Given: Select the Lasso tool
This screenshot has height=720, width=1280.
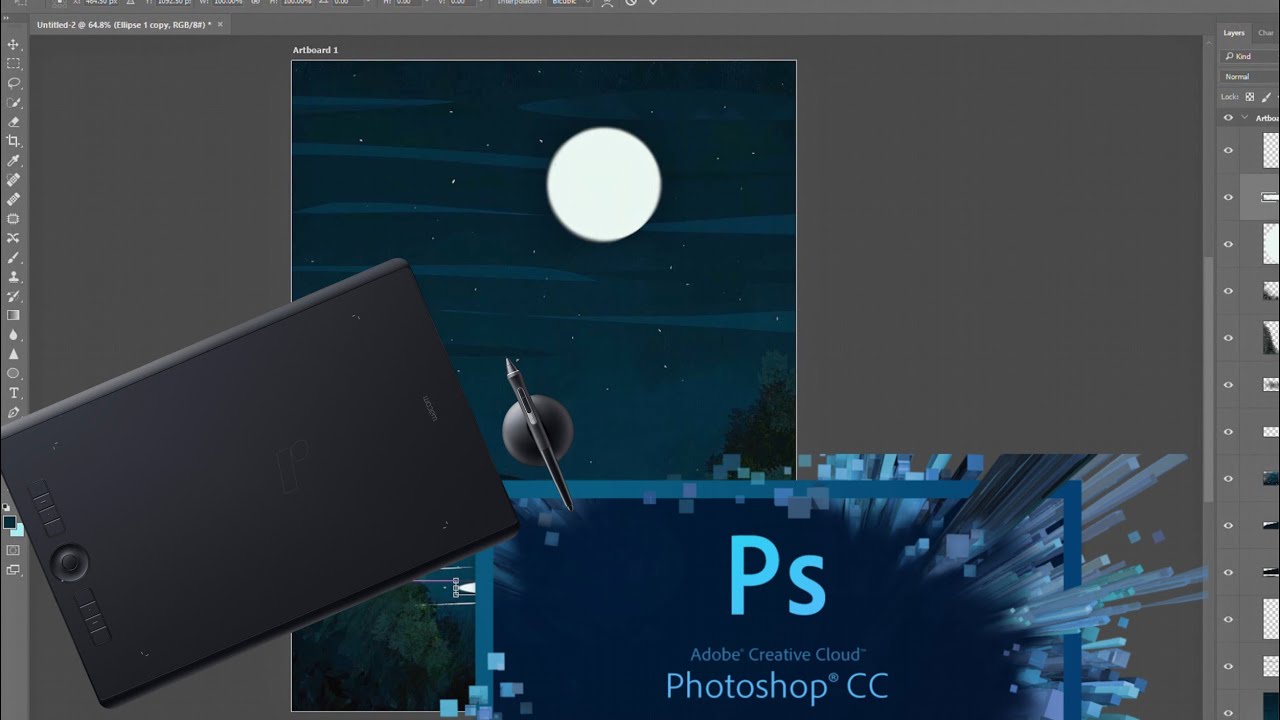Looking at the screenshot, I should [14, 83].
